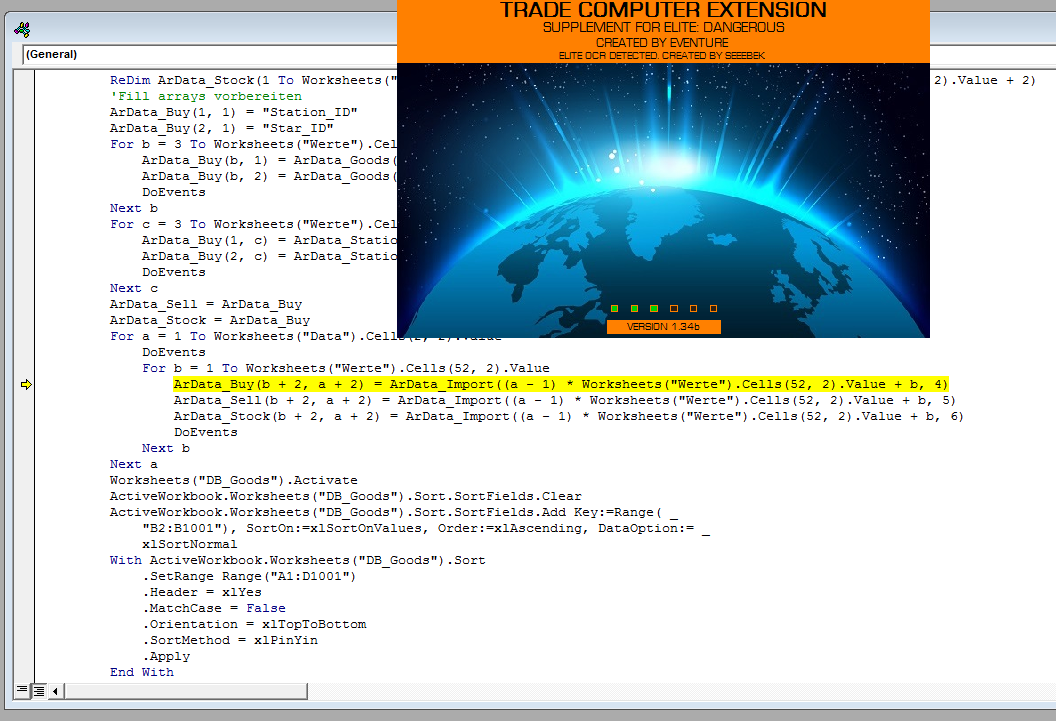Switch to Full Module View

click(x=39, y=690)
